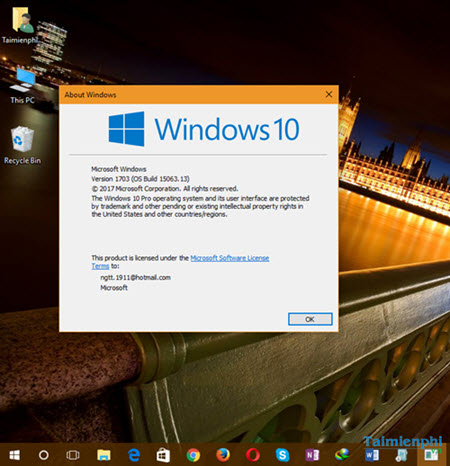Open Cortana search circle
Screen dimensions: 450x466
pos(44,455)
